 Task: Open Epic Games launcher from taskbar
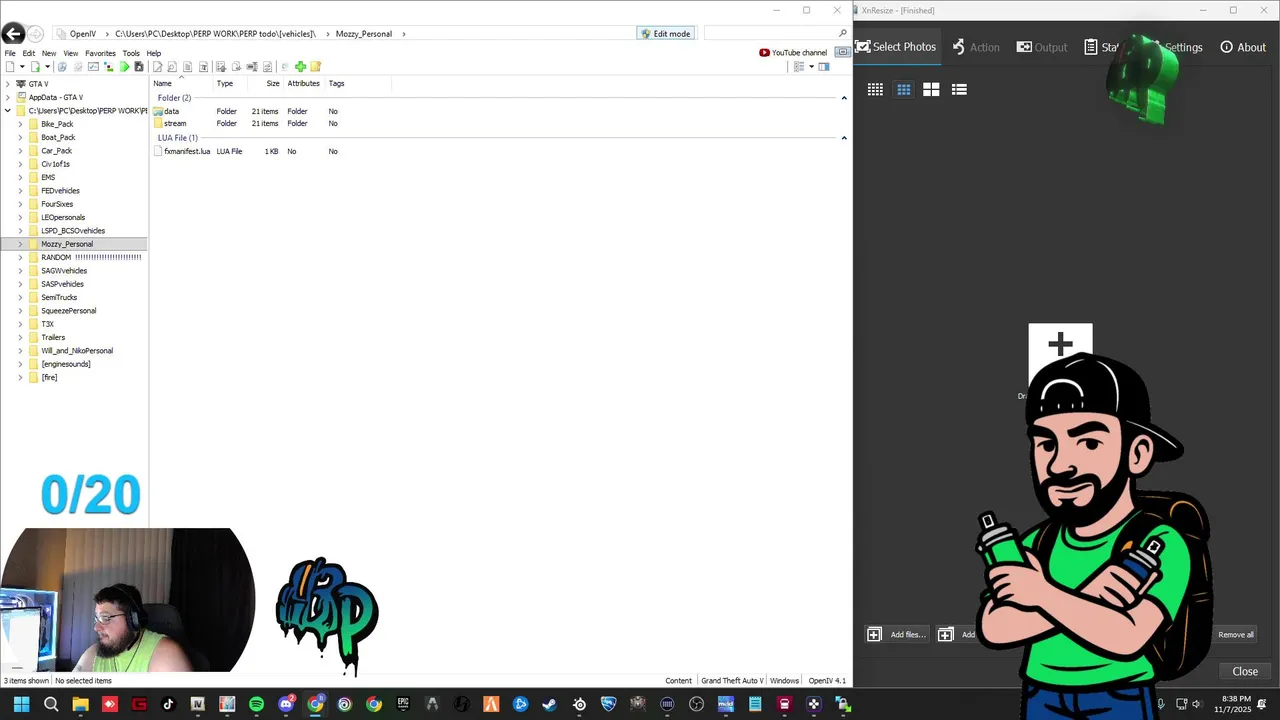403,704
